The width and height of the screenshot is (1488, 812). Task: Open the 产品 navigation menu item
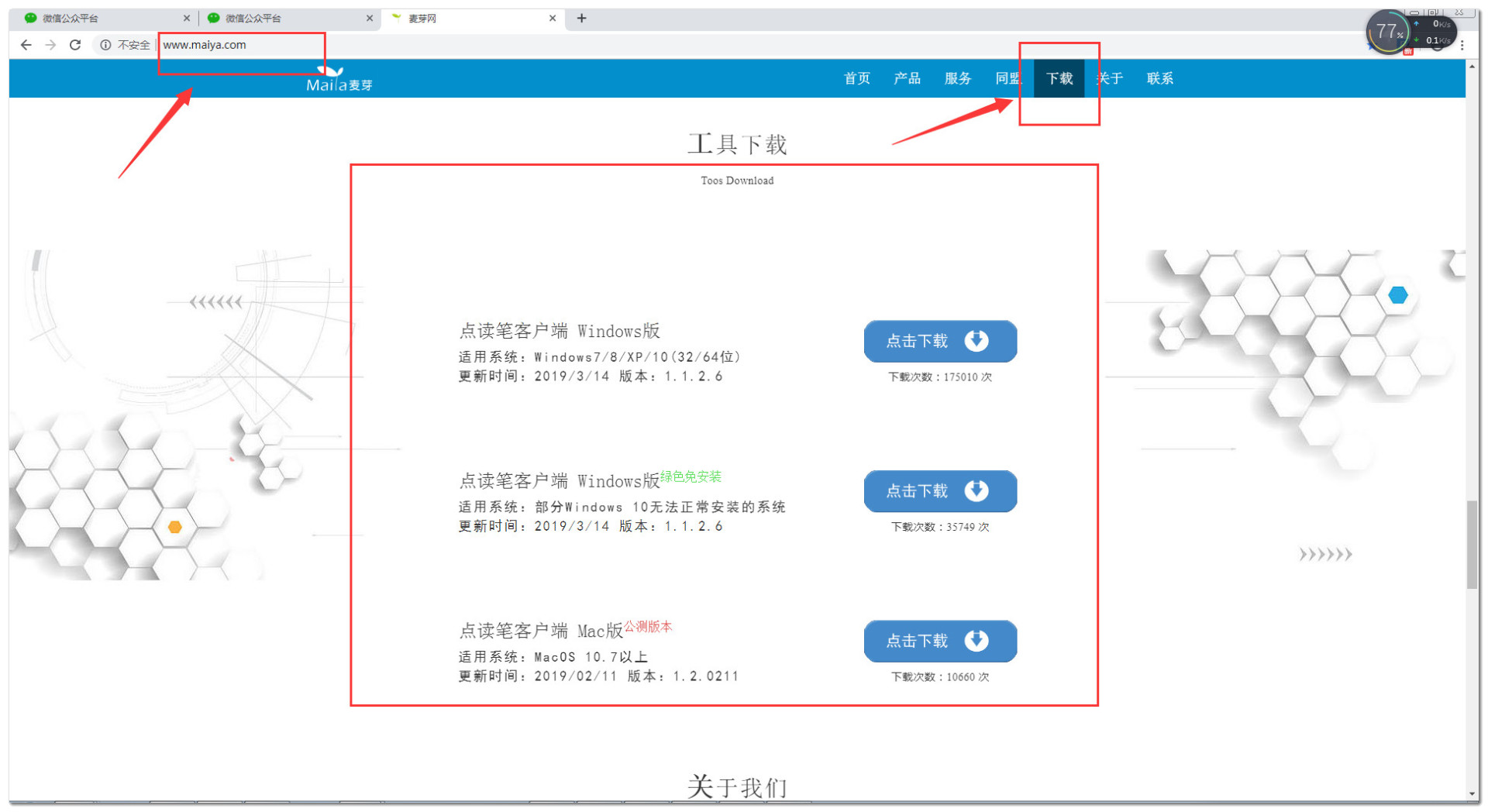(907, 78)
